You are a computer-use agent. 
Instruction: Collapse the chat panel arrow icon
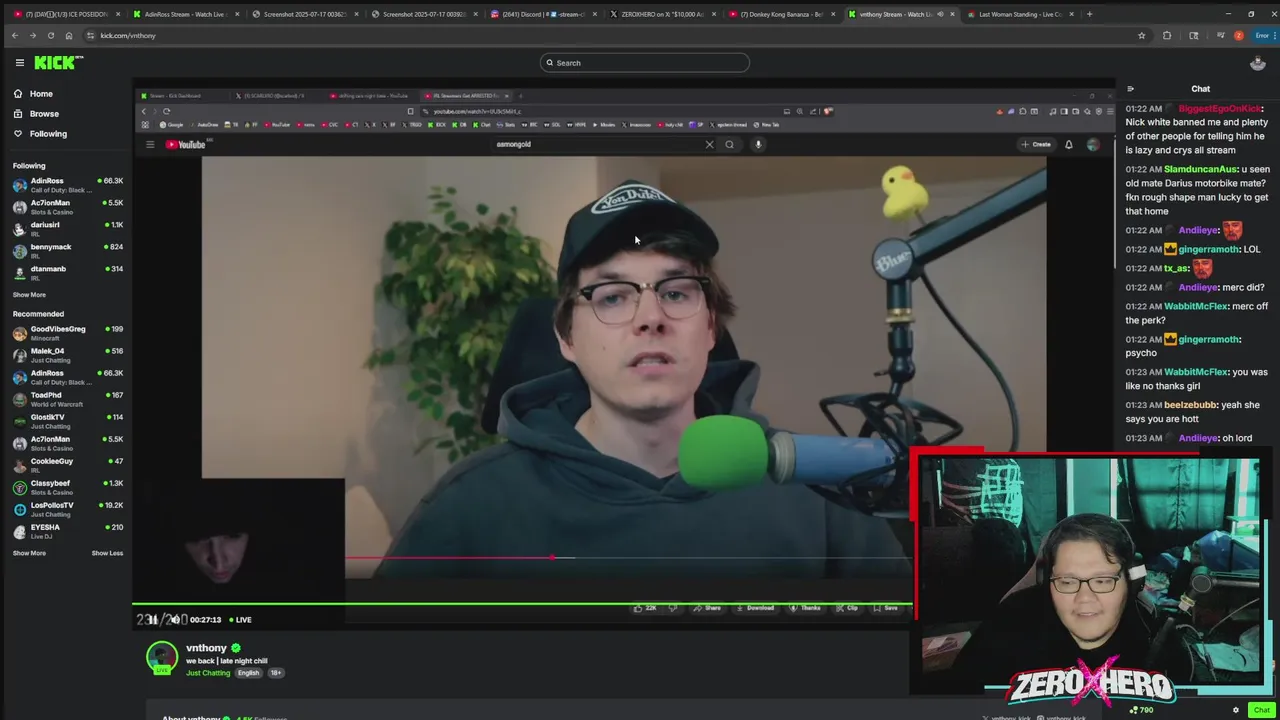pos(1130,89)
